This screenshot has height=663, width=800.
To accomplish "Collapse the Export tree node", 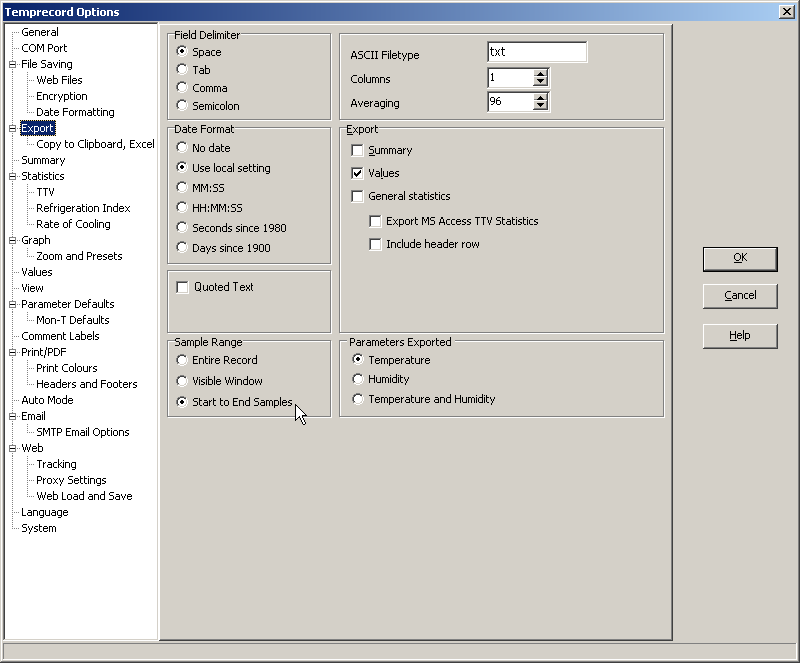I will [12, 128].
